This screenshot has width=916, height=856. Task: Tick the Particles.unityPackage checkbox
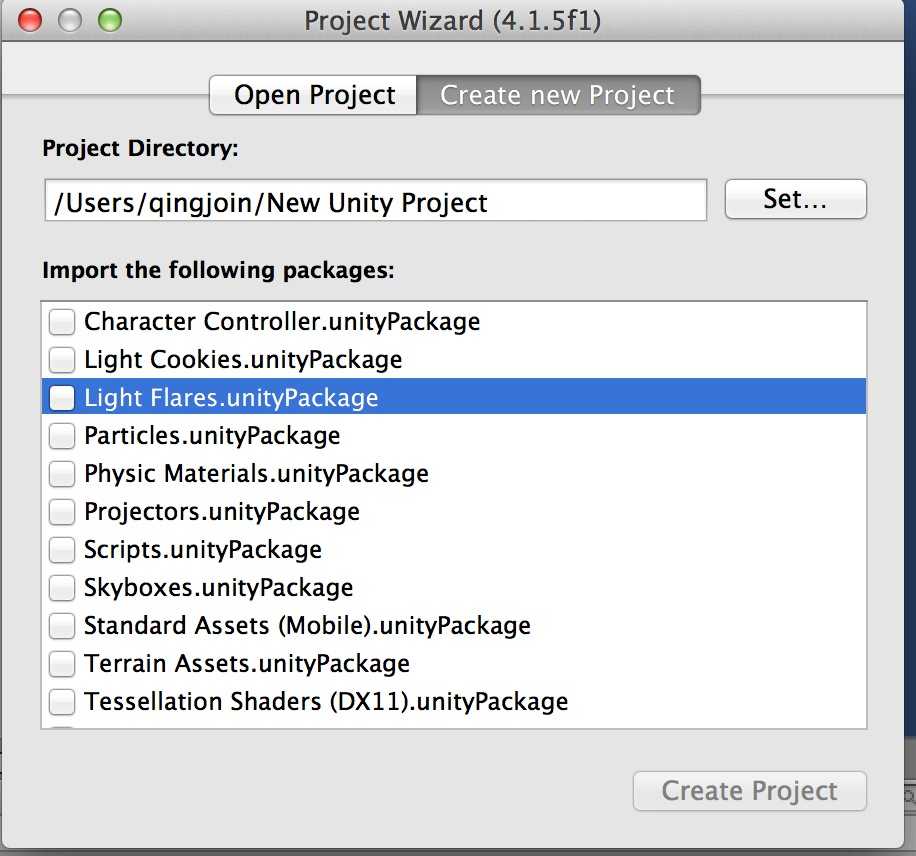pyautogui.click(x=62, y=436)
